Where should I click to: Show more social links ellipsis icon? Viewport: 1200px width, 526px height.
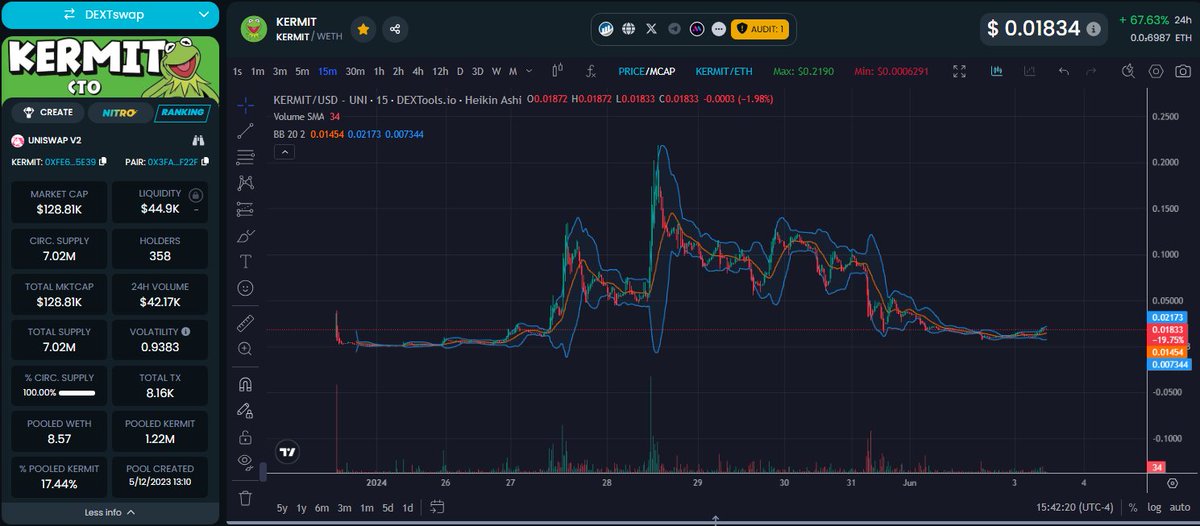tap(719, 30)
